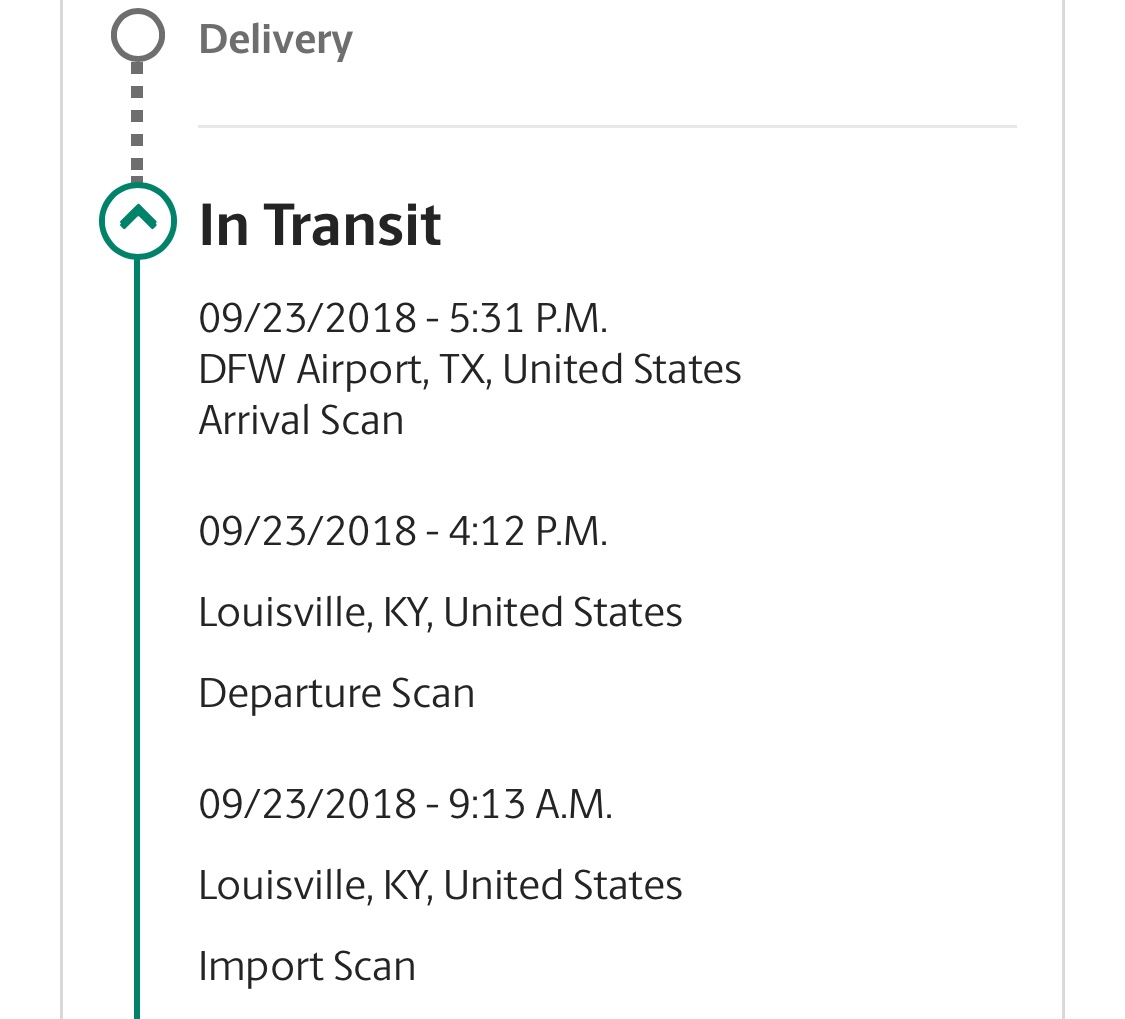Click the Delivery step circle marker

click(138, 34)
